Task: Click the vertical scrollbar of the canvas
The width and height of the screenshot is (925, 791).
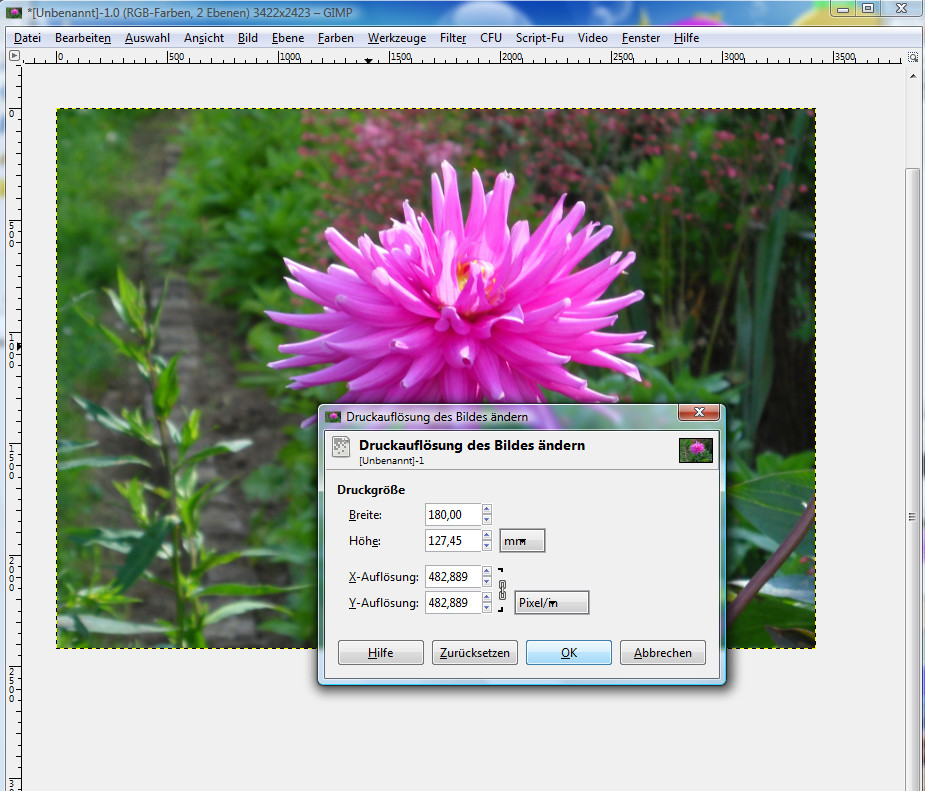Action: pos(913,400)
